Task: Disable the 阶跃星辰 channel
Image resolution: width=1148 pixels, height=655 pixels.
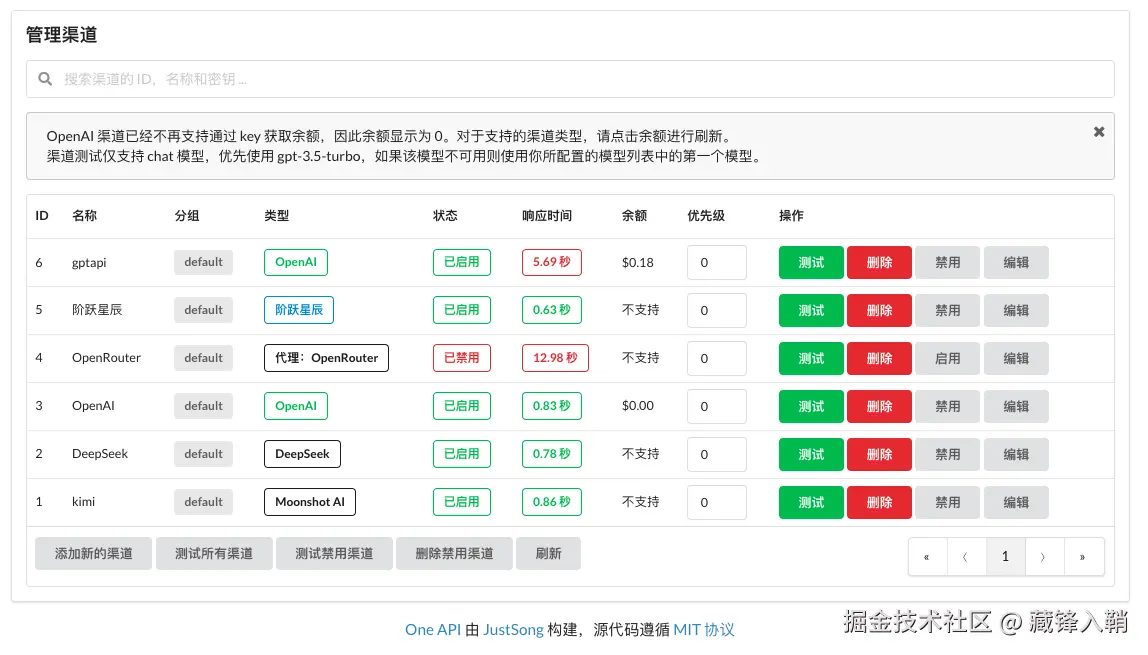Action: 947,310
